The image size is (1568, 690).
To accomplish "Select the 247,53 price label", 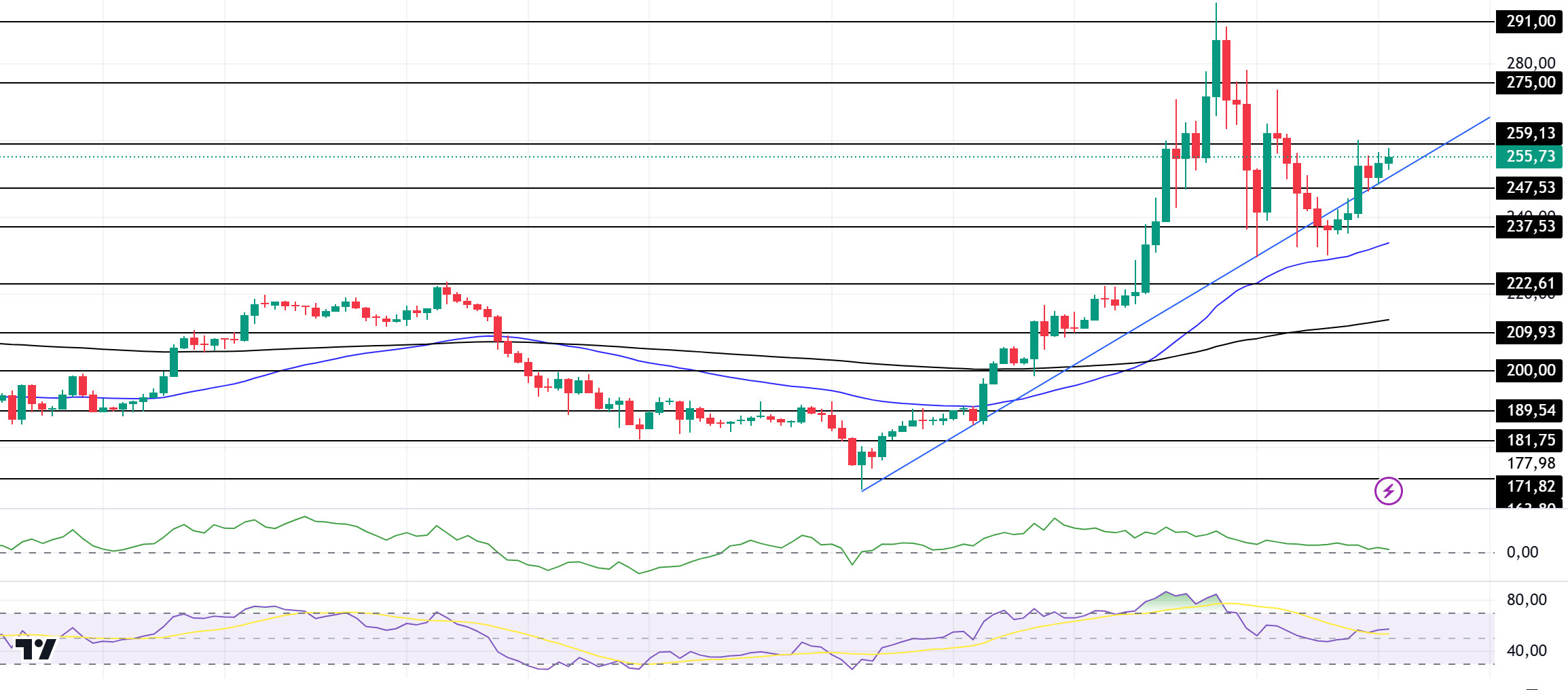I will (x=1530, y=188).
